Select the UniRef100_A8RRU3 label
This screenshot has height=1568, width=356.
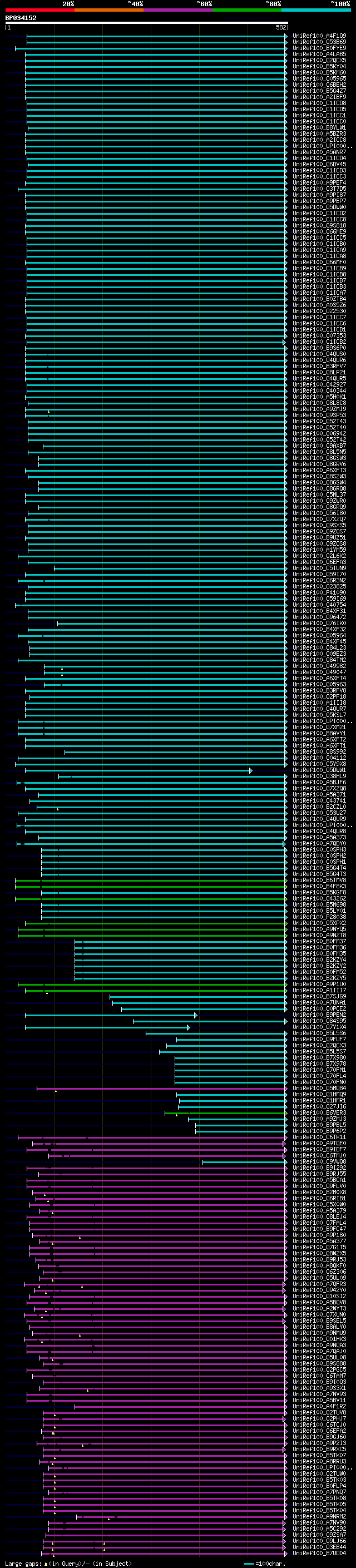tap(319, 1461)
